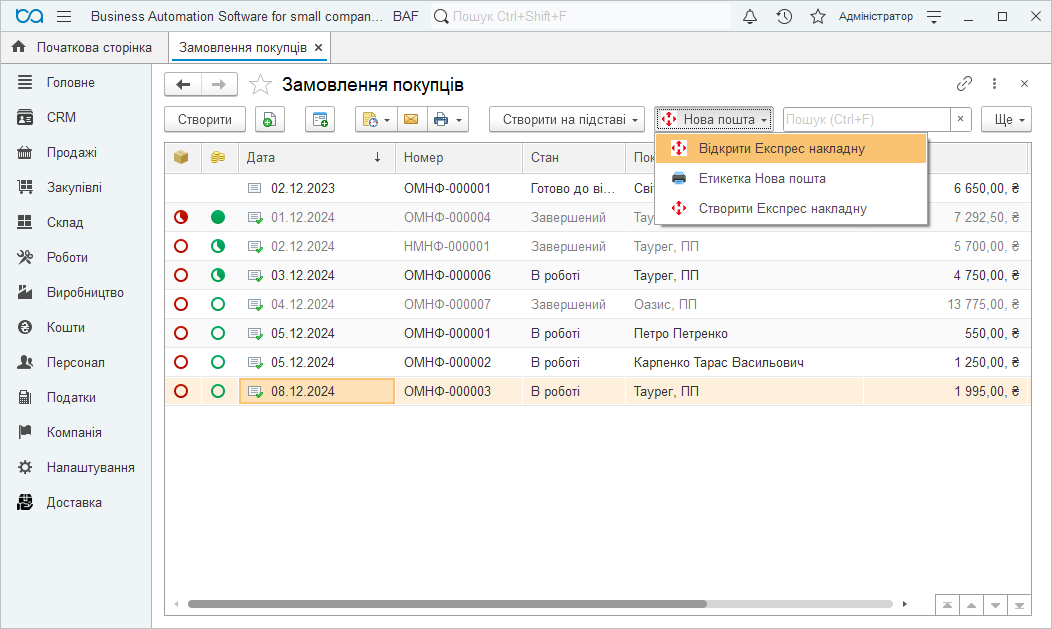Click the notifications bell icon

[x=750, y=17]
